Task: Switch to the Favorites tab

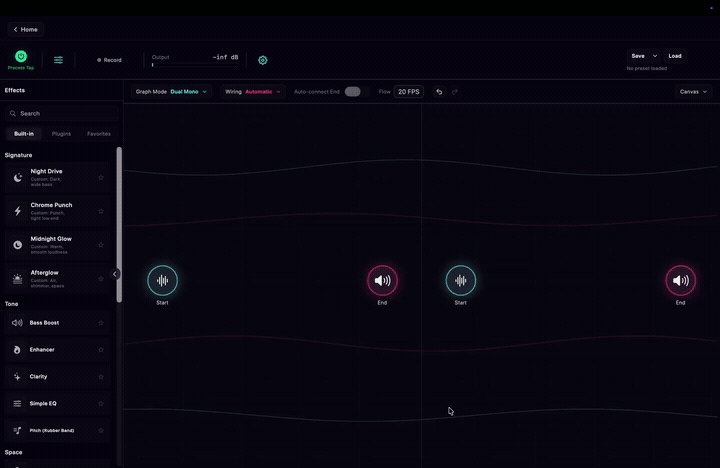Action: tap(99, 134)
